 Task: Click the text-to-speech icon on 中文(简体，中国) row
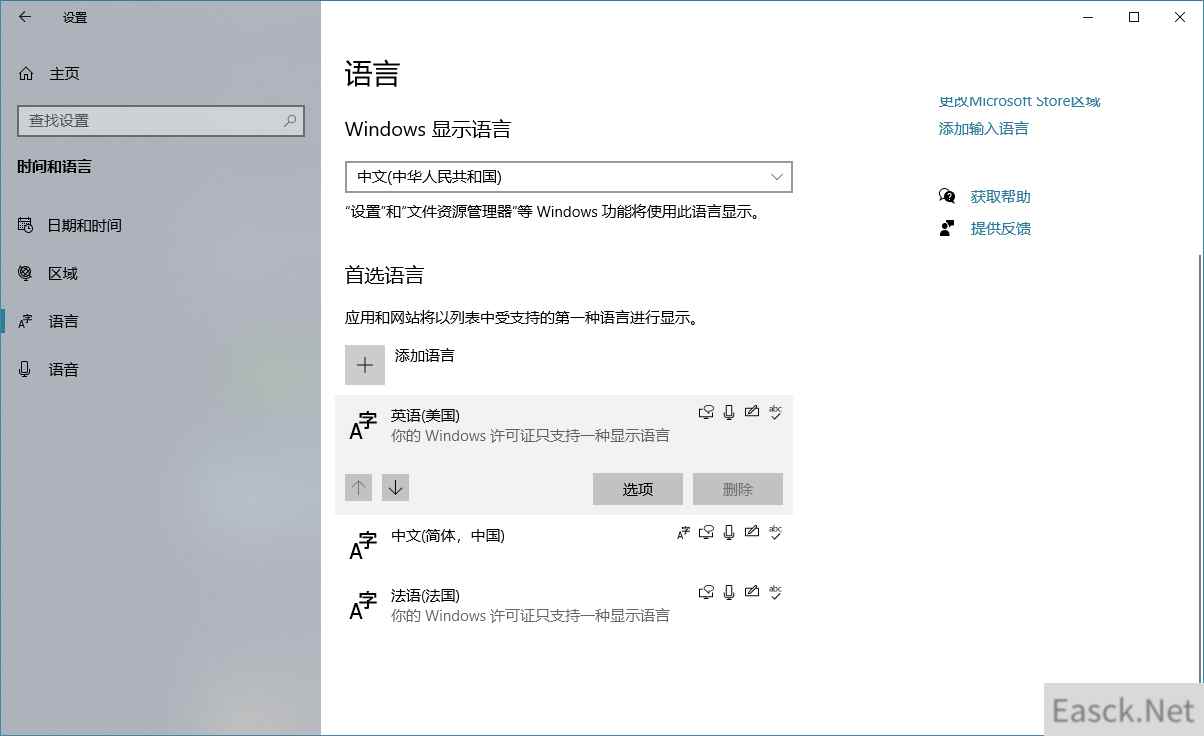(x=707, y=532)
